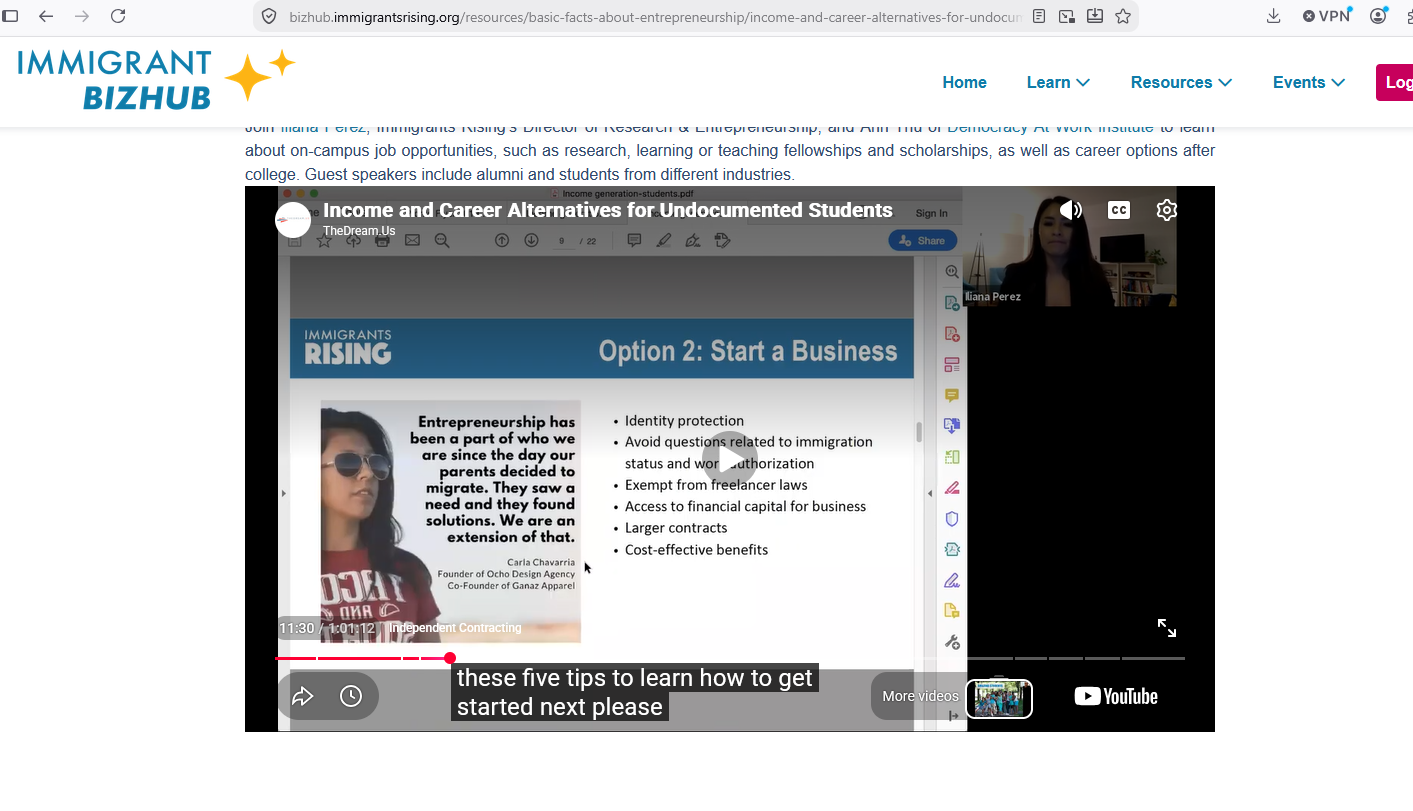Follow the Democracy At Work Institute link
This screenshot has height=811, width=1413.
(1050, 127)
